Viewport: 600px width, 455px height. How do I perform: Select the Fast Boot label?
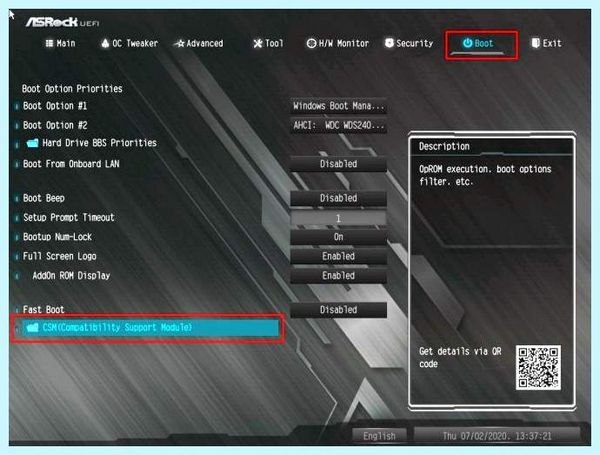pos(44,310)
